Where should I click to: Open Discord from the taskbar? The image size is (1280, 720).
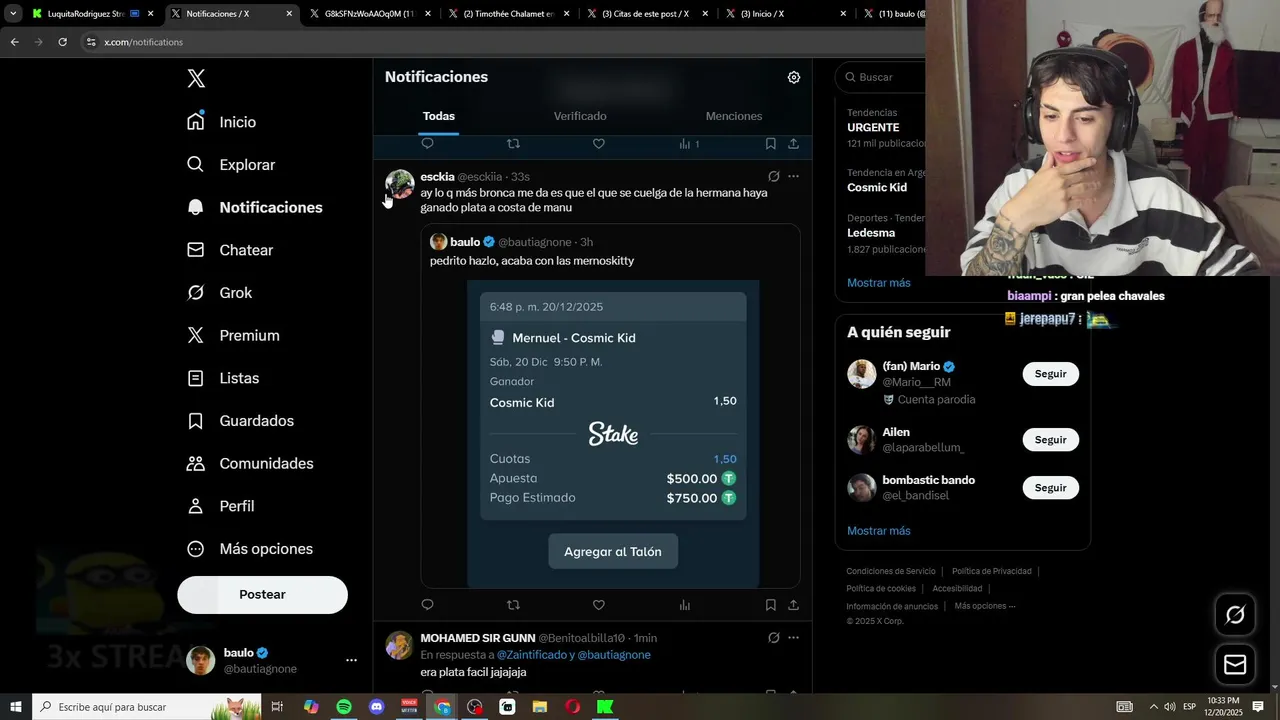coord(376,707)
